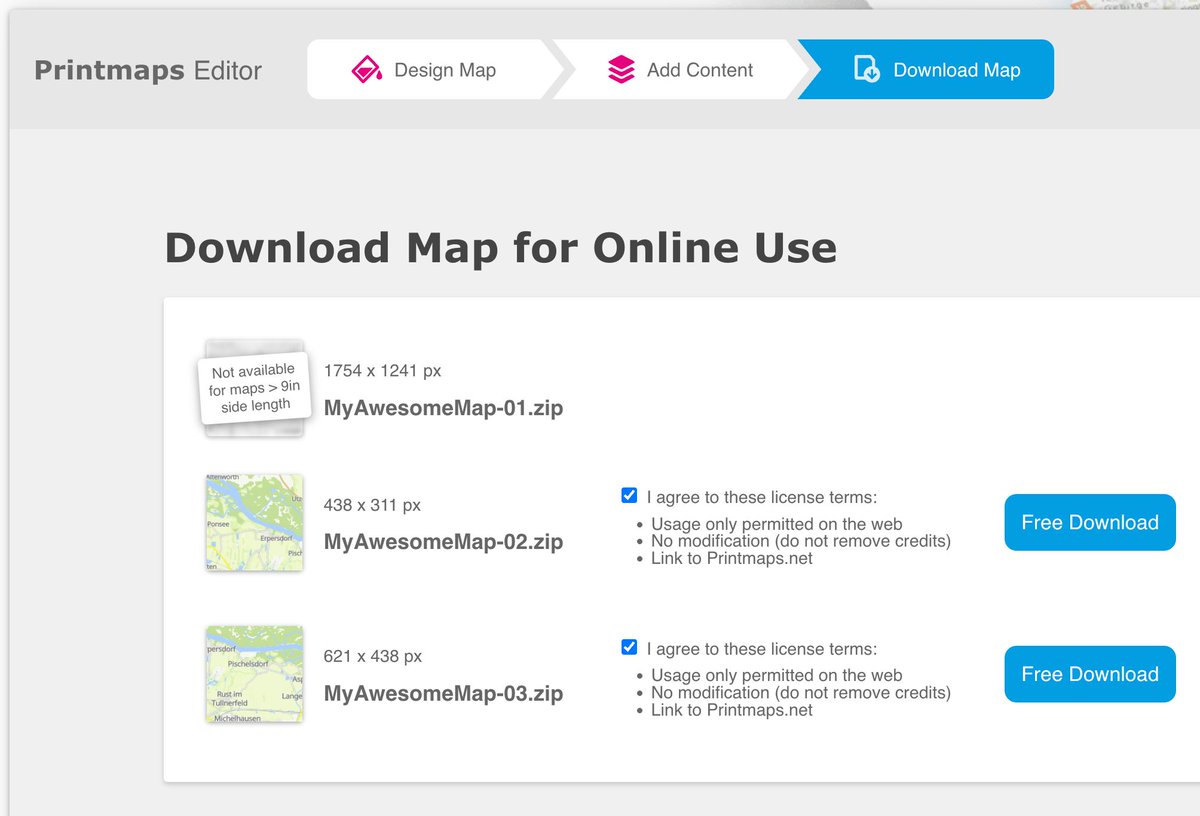1200x816 pixels.
Task: Click 'No modification' term for MyAwesomeMap-02.zip
Action: pos(801,541)
